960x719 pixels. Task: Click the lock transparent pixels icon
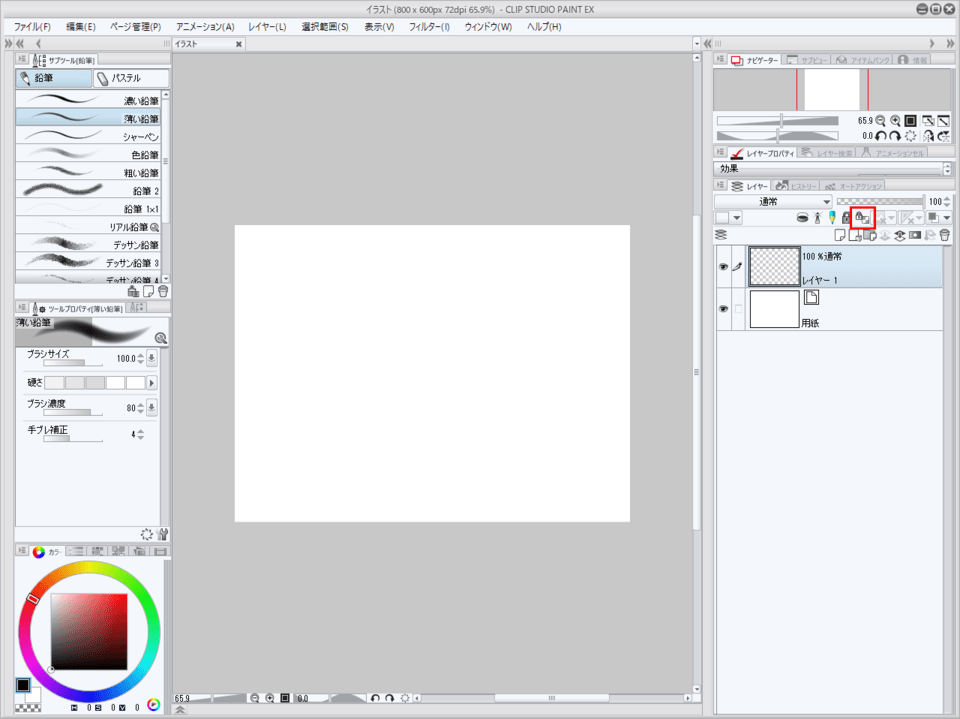tap(862, 217)
